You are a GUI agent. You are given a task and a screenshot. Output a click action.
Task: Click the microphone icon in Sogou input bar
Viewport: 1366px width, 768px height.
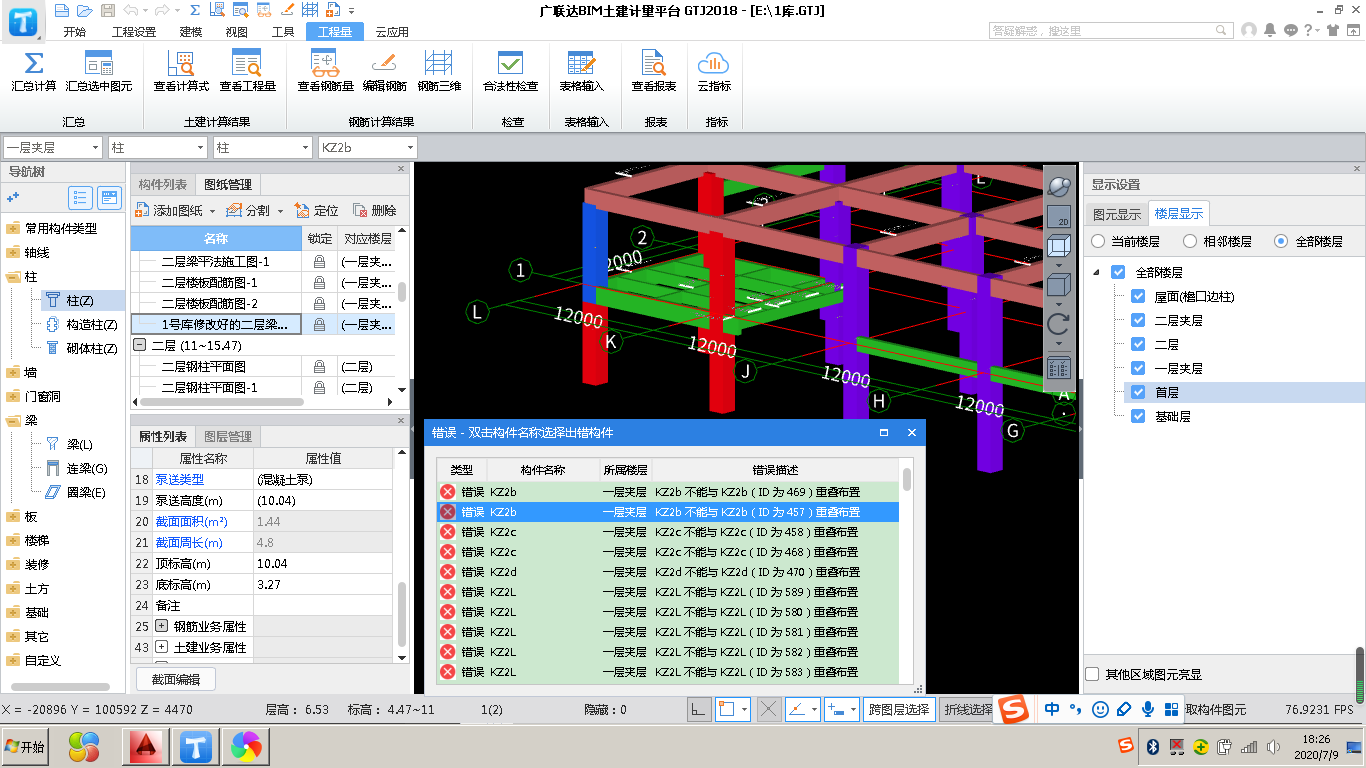pos(1147,709)
